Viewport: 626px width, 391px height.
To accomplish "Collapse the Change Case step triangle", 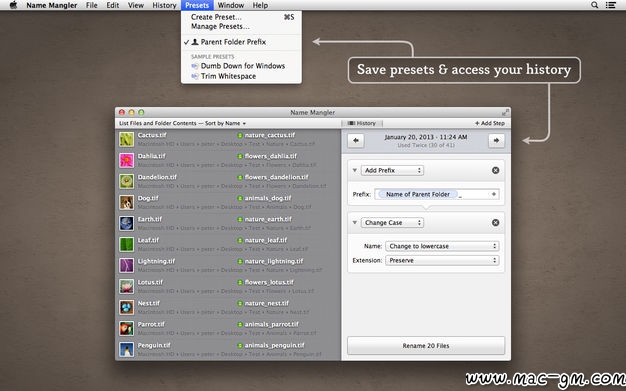I will click(x=354, y=222).
